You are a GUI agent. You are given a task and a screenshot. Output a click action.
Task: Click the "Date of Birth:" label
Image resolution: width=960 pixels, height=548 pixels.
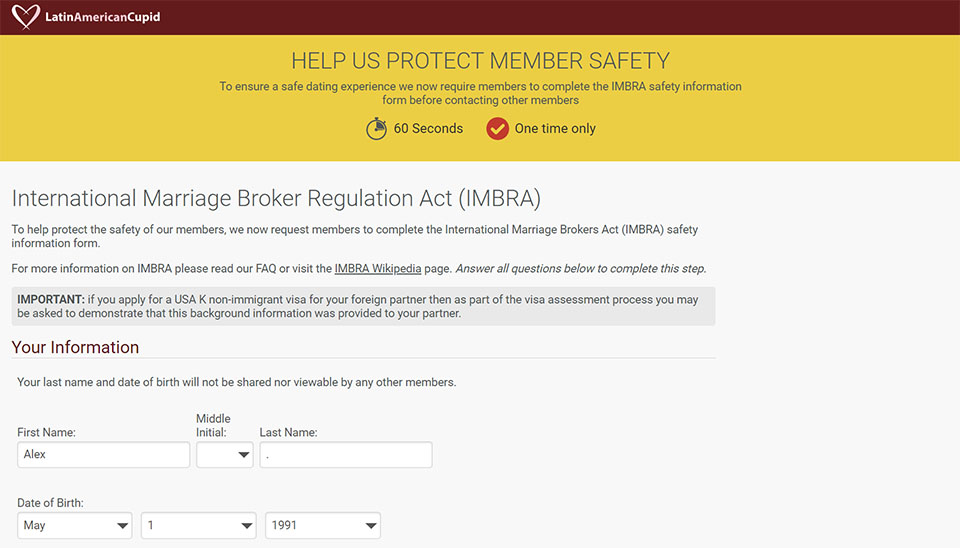coord(50,503)
